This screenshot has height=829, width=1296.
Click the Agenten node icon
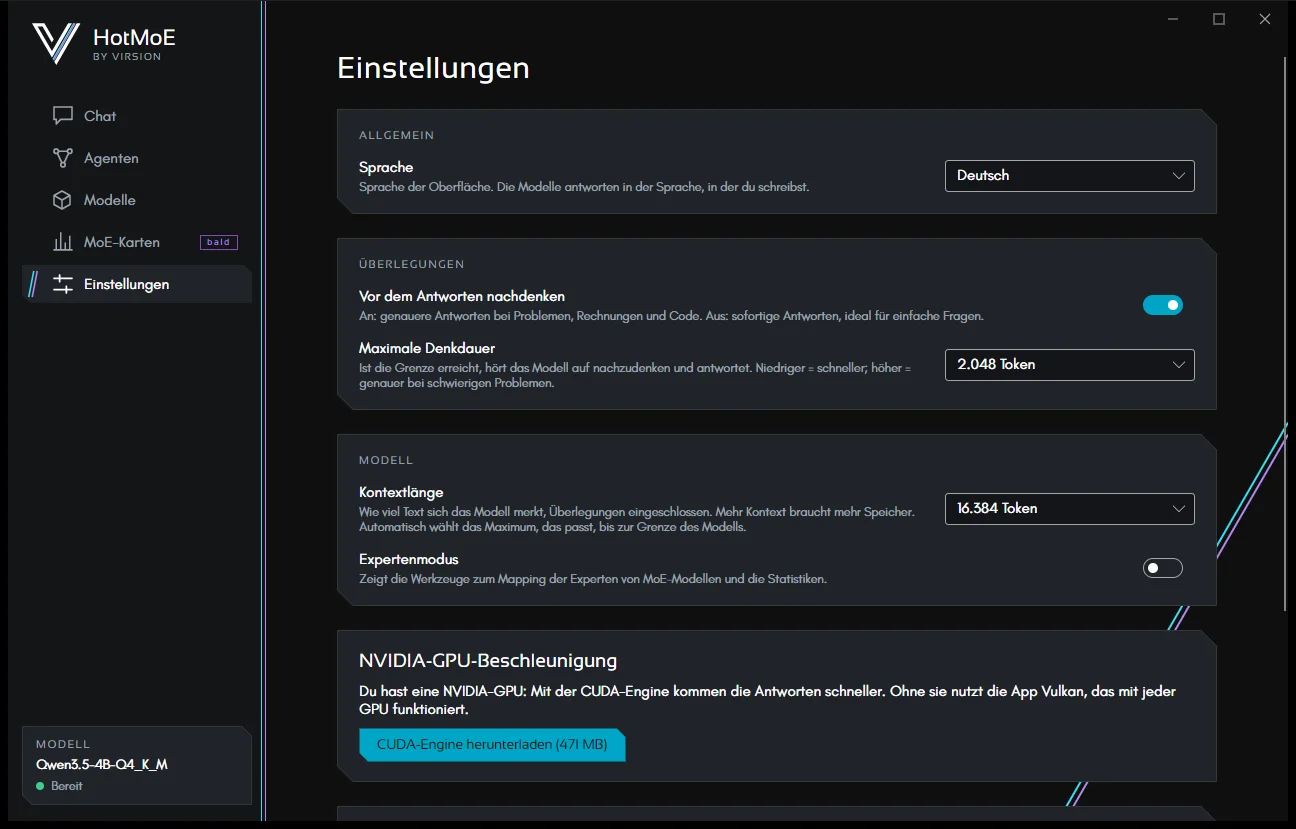pyautogui.click(x=63, y=158)
